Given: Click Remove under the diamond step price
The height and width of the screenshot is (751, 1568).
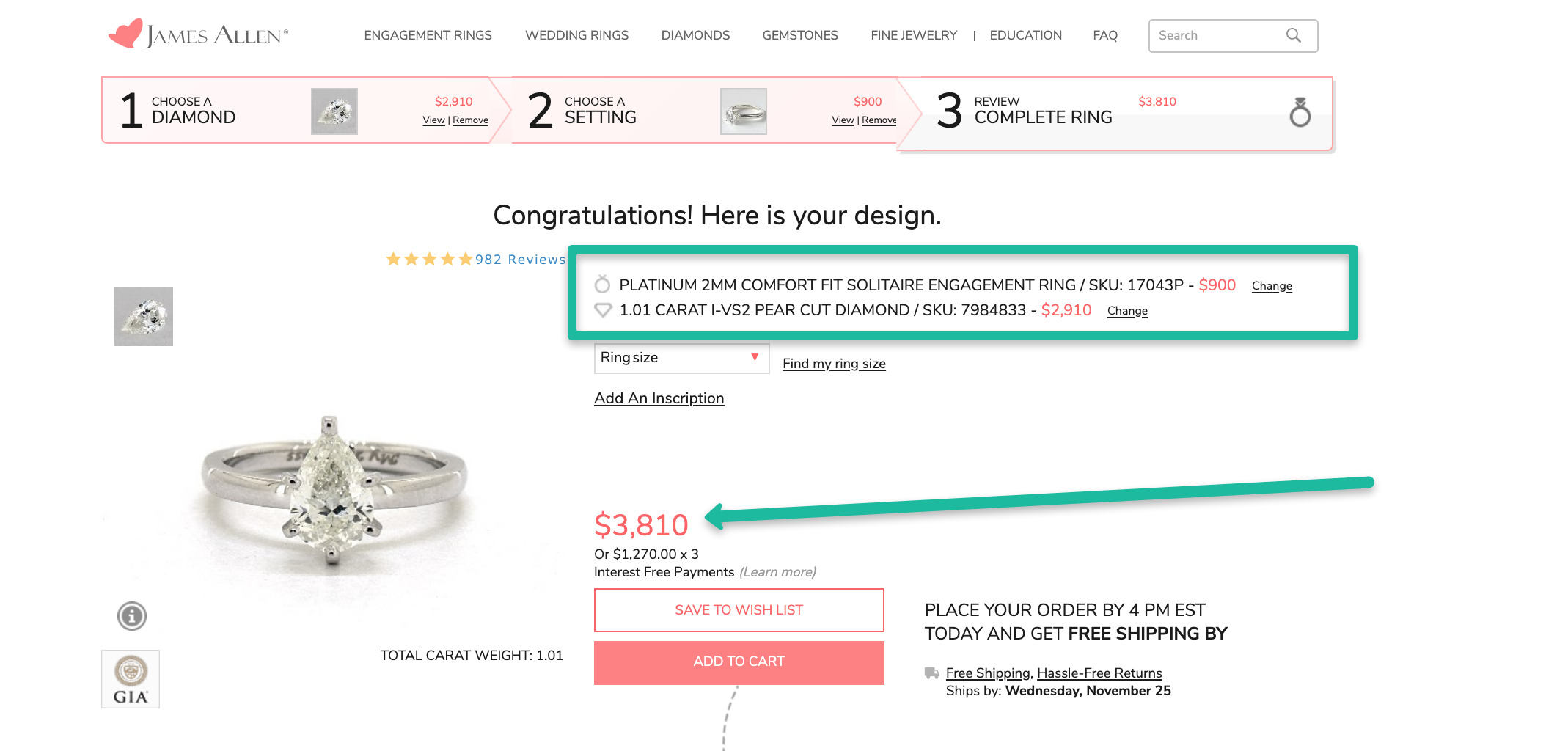Looking at the screenshot, I should click(x=470, y=120).
